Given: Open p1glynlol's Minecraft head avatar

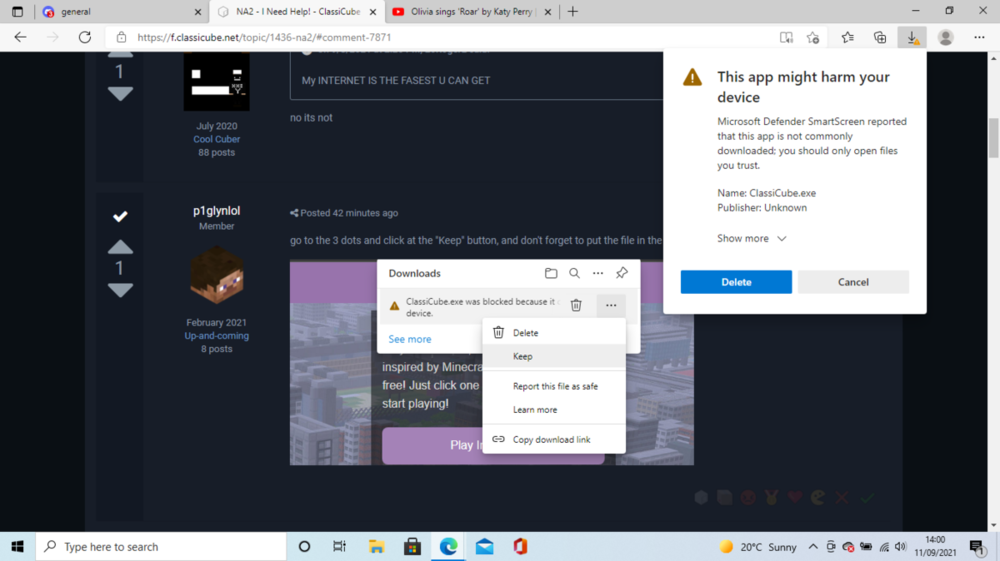Looking at the screenshot, I should click(217, 274).
